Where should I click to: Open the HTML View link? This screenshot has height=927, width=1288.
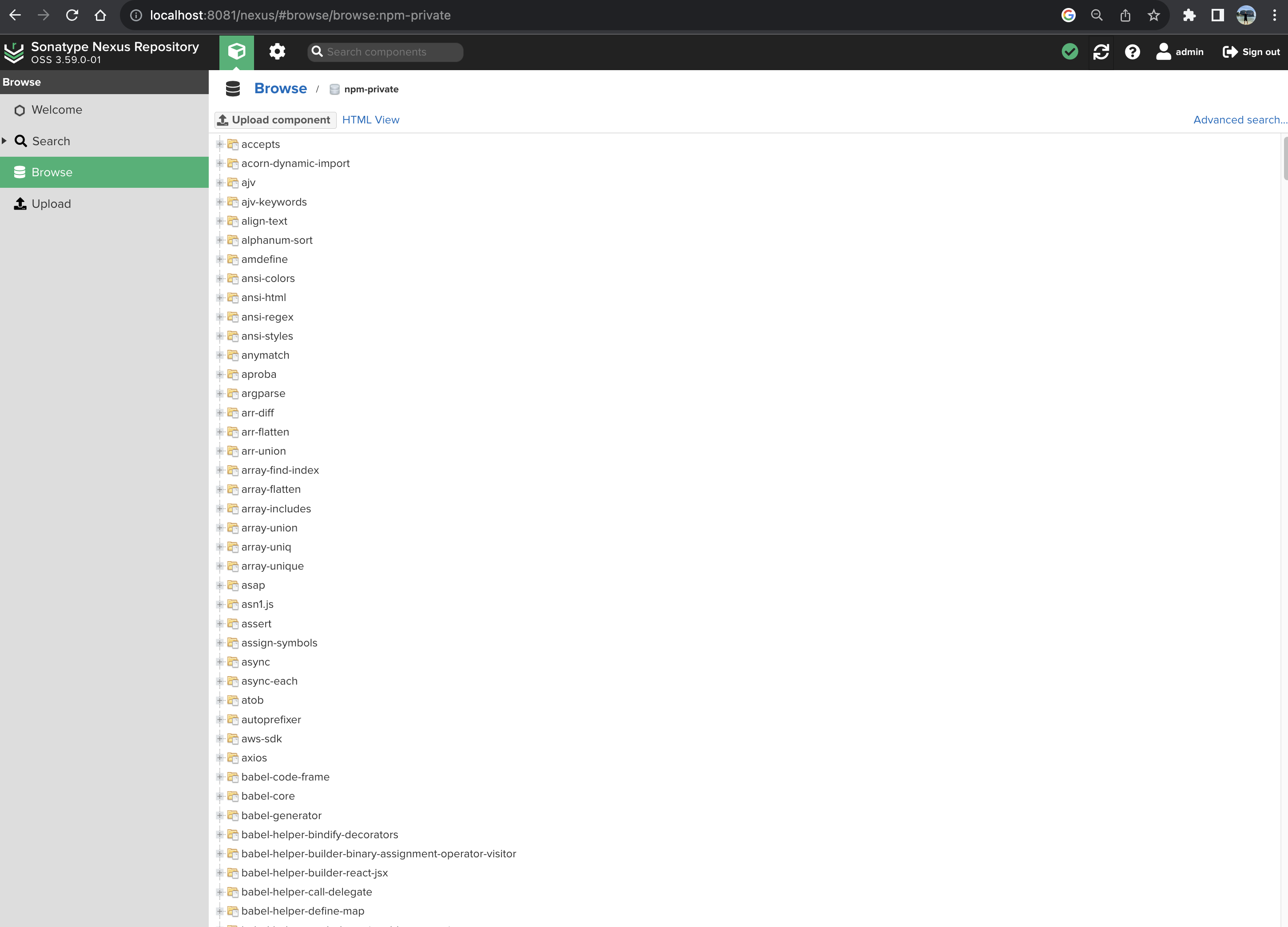pyautogui.click(x=370, y=120)
